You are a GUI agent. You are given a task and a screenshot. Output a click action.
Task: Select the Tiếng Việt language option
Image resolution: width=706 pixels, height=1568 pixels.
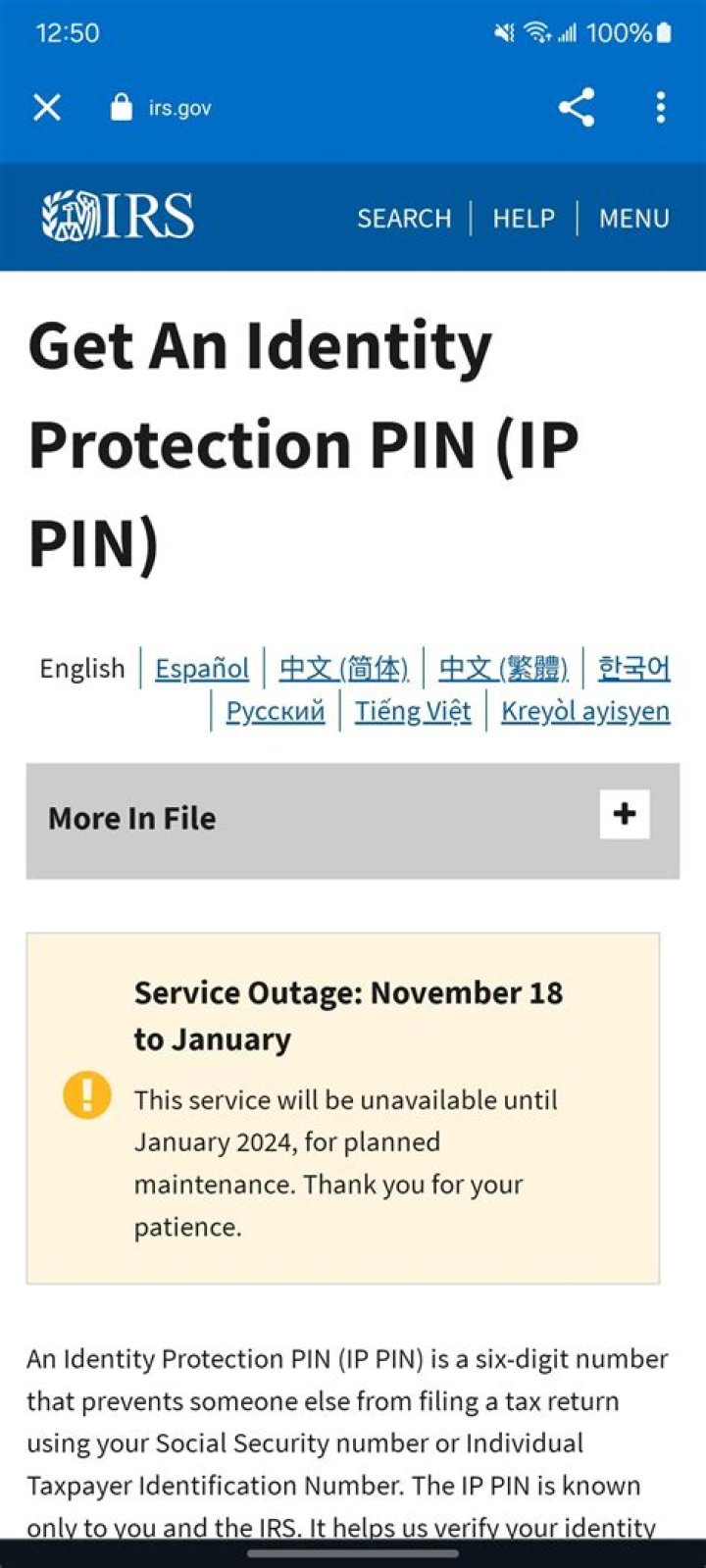(x=412, y=710)
